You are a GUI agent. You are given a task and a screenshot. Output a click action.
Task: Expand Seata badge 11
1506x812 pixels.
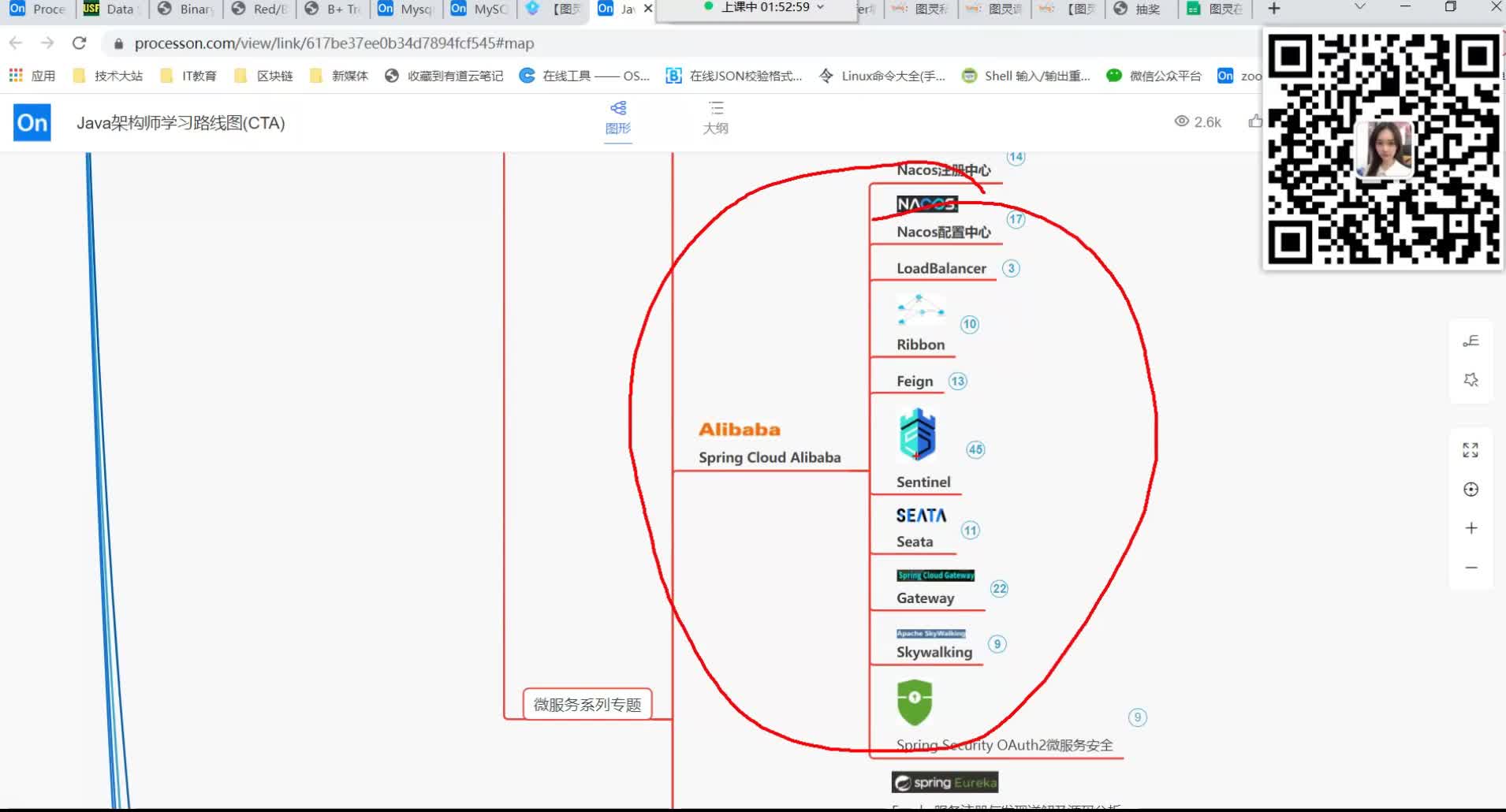coord(970,531)
